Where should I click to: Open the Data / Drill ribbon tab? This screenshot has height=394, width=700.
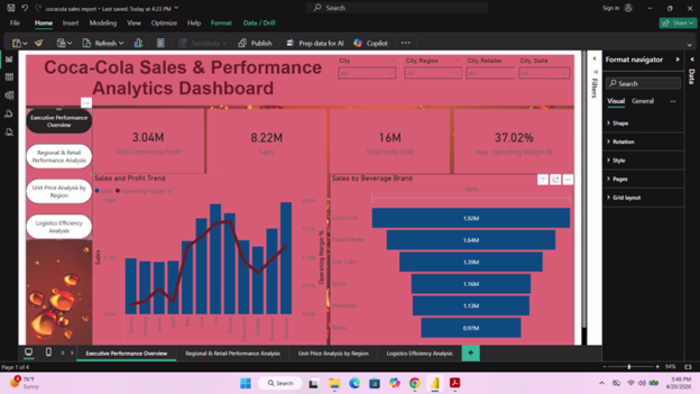(259, 23)
